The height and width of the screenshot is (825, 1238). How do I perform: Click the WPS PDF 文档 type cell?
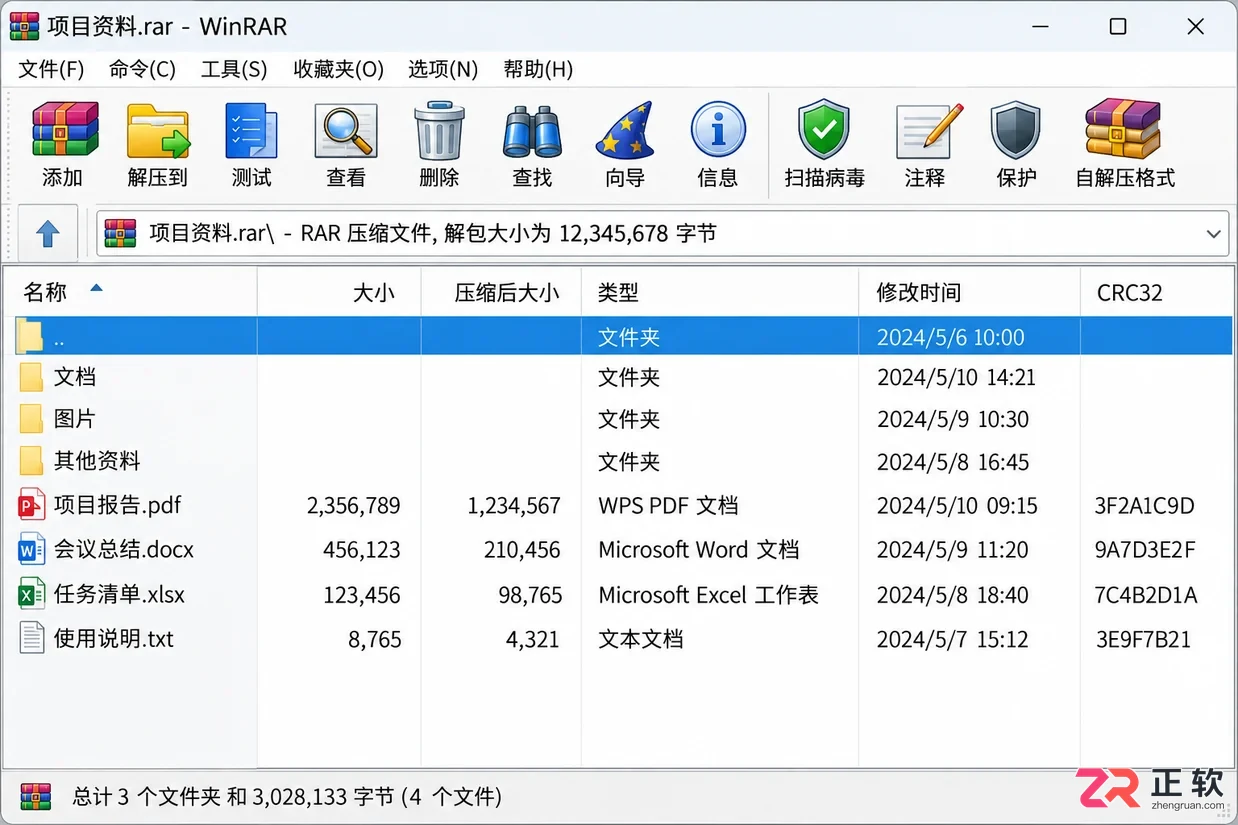pos(668,506)
